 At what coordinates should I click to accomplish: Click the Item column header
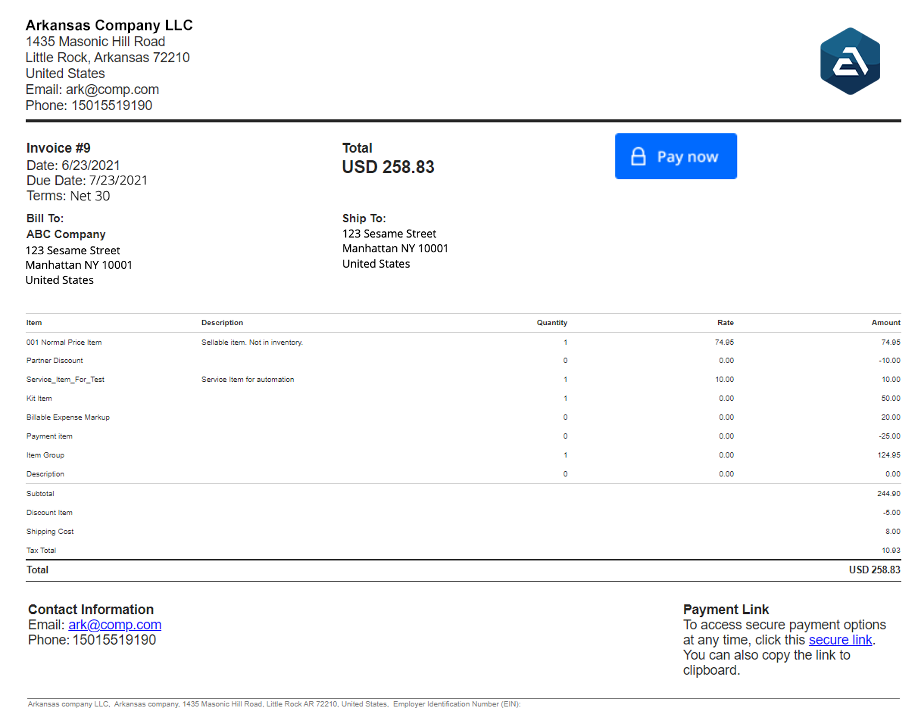tap(34, 323)
